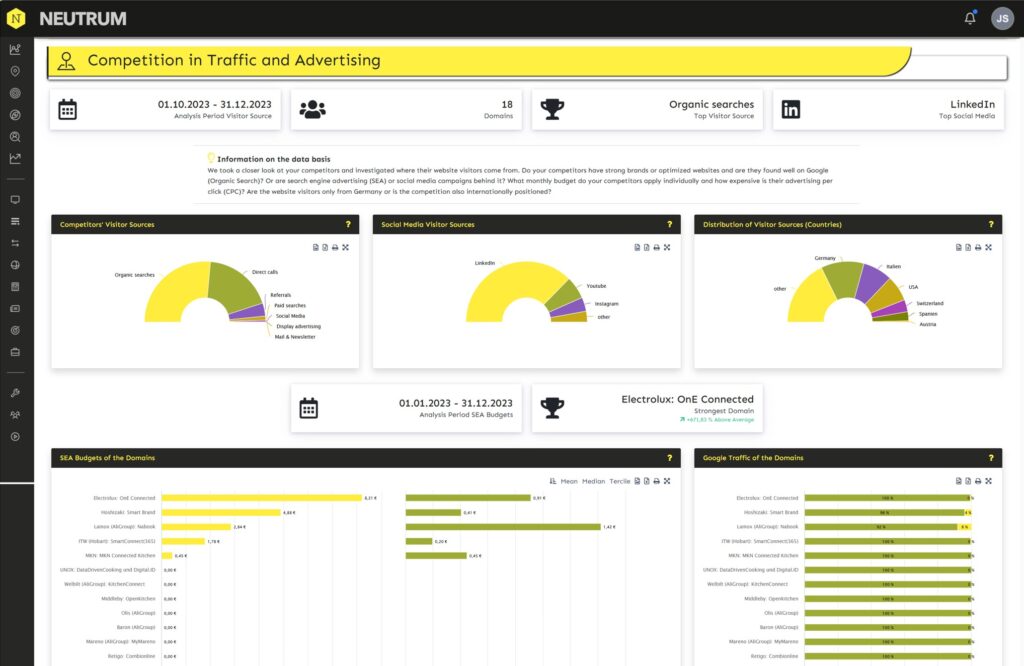Image resolution: width=1024 pixels, height=666 pixels.
Task: Click the Neutrum hexagon logo
Action: coord(16,18)
